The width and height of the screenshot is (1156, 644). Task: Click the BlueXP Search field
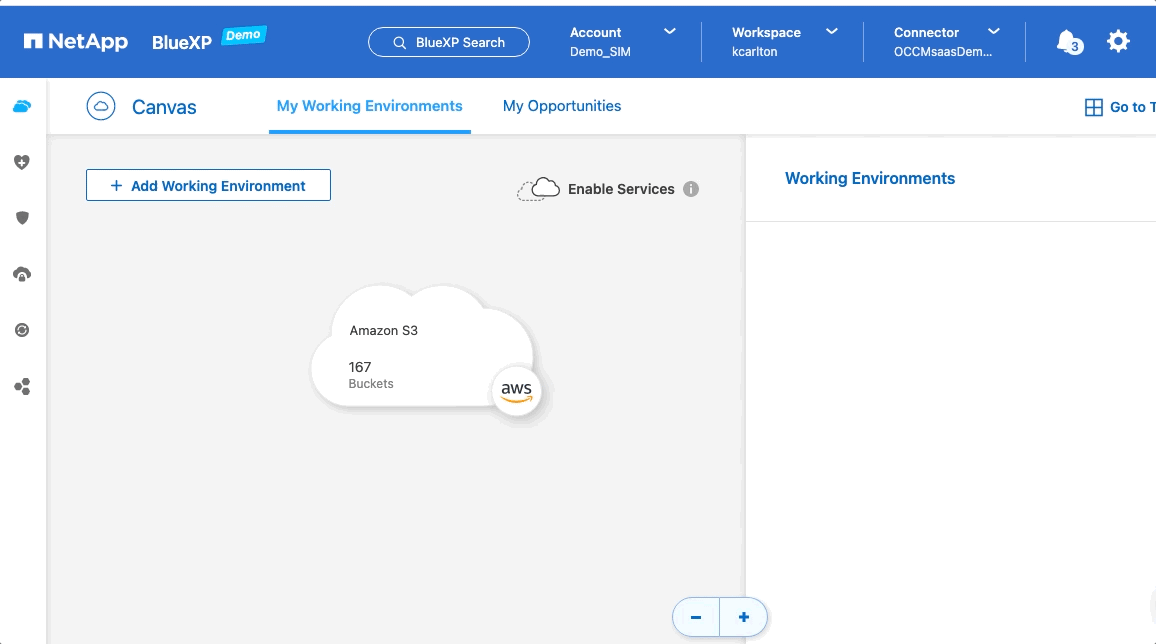[x=448, y=42]
